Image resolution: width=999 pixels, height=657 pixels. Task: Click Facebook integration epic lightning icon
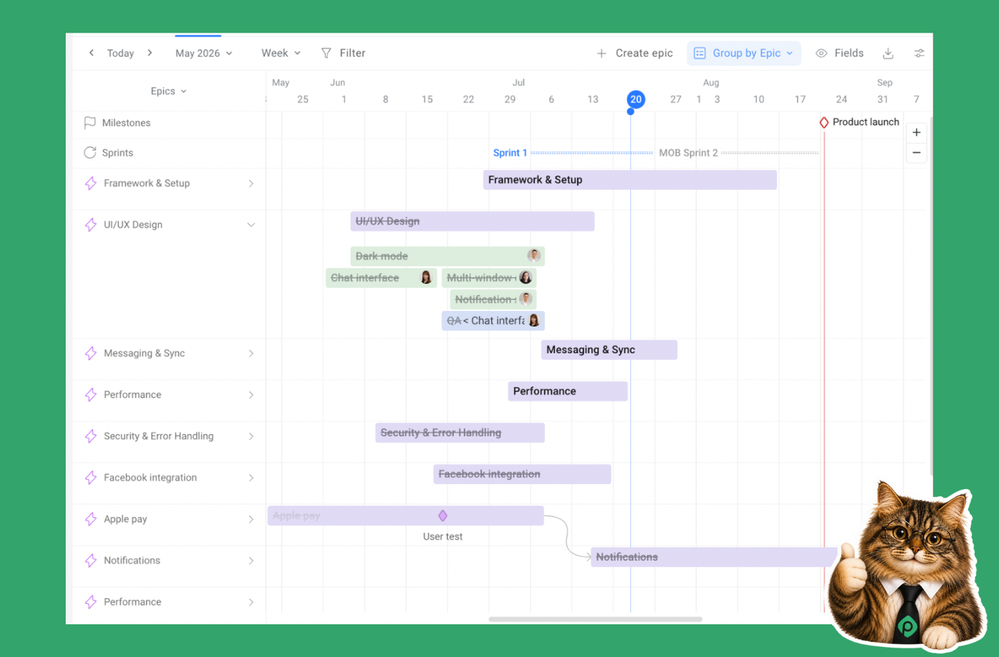(90, 478)
